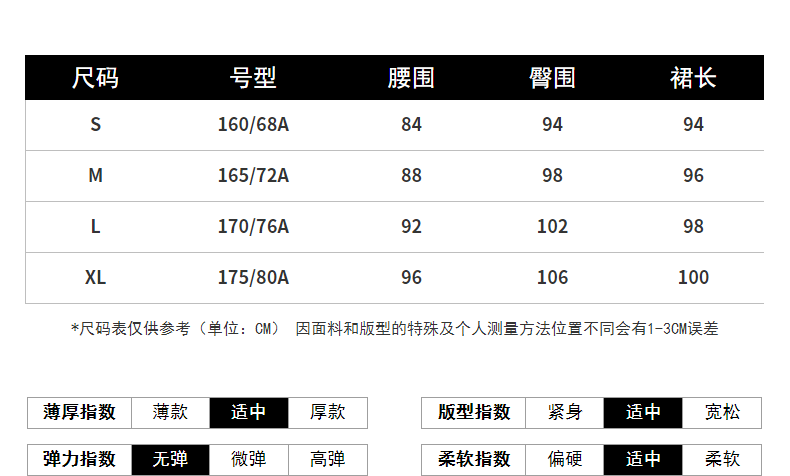Select the 偏硬 softness option
Screen dimensions: 790x476
565,460
